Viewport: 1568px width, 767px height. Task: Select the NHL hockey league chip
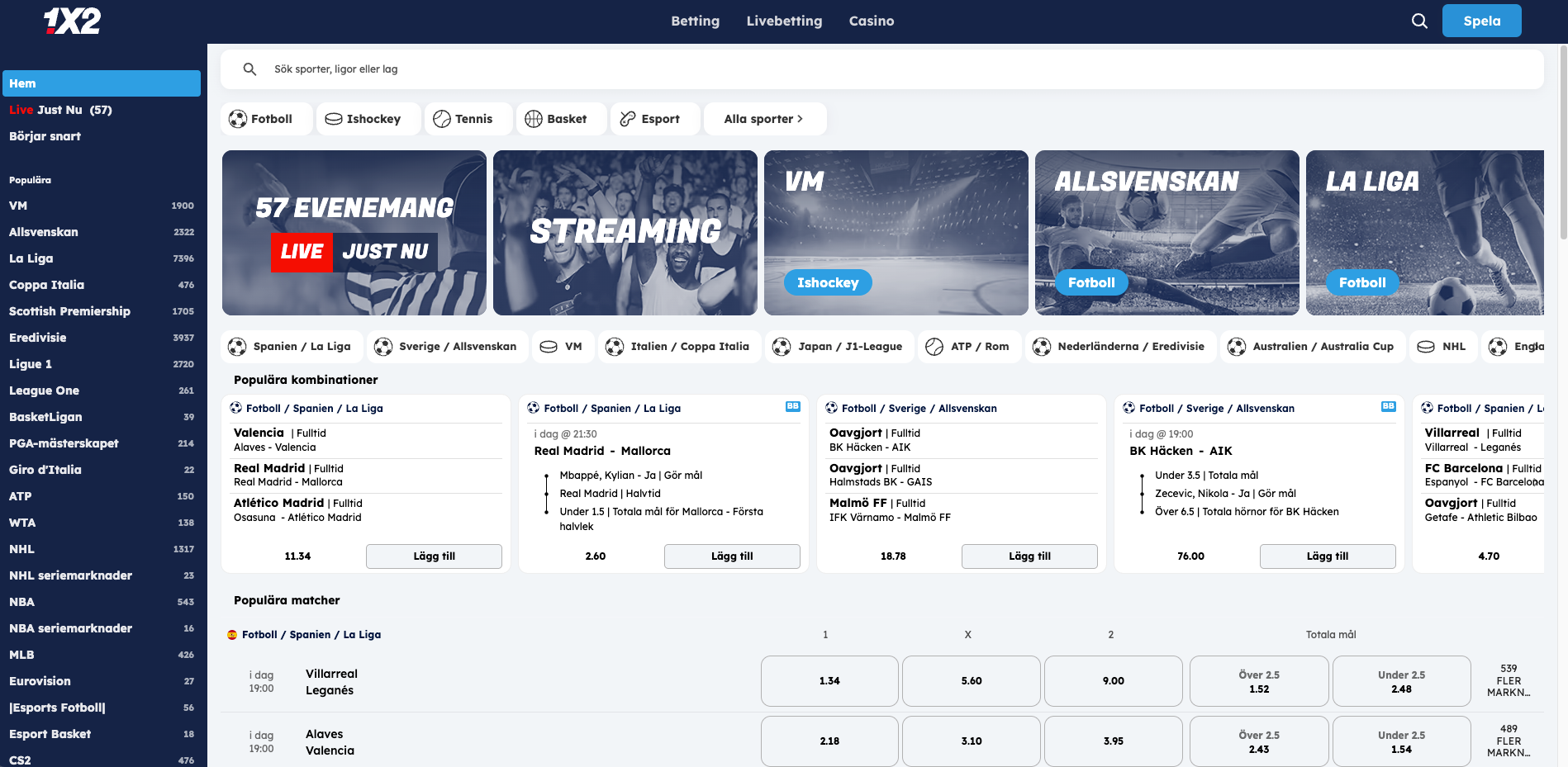click(x=1443, y=346)
